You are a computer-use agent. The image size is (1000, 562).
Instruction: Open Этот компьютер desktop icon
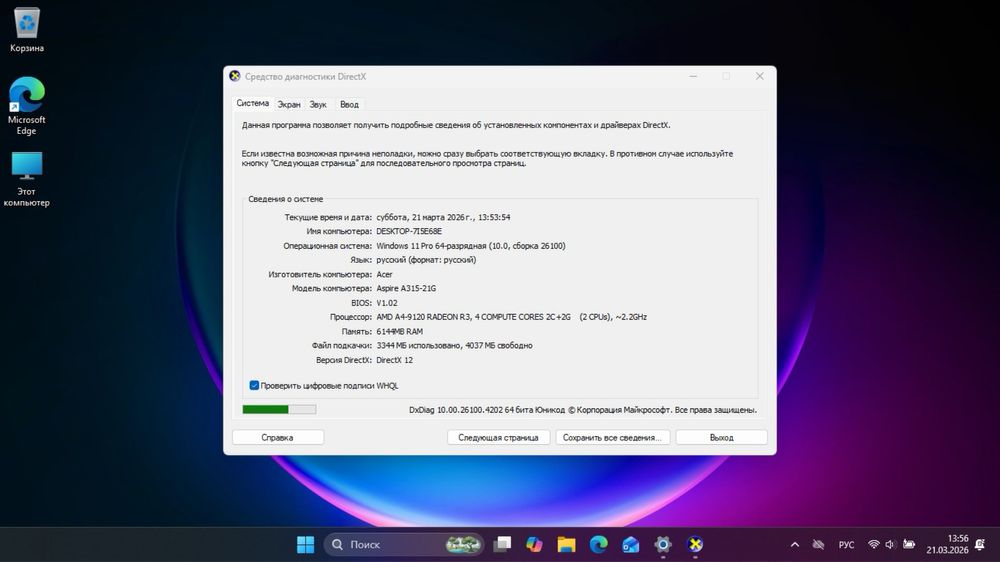point(26,179)
